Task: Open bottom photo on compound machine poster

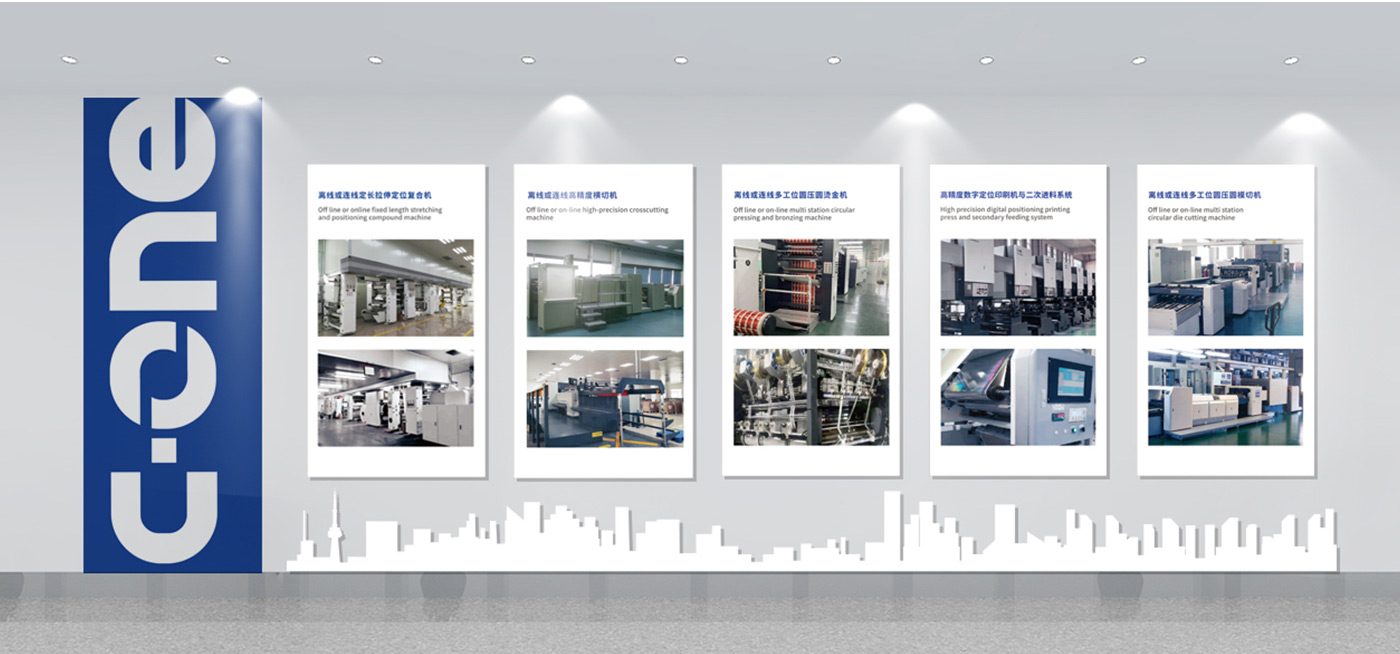Action: click(x=396, y=398)
